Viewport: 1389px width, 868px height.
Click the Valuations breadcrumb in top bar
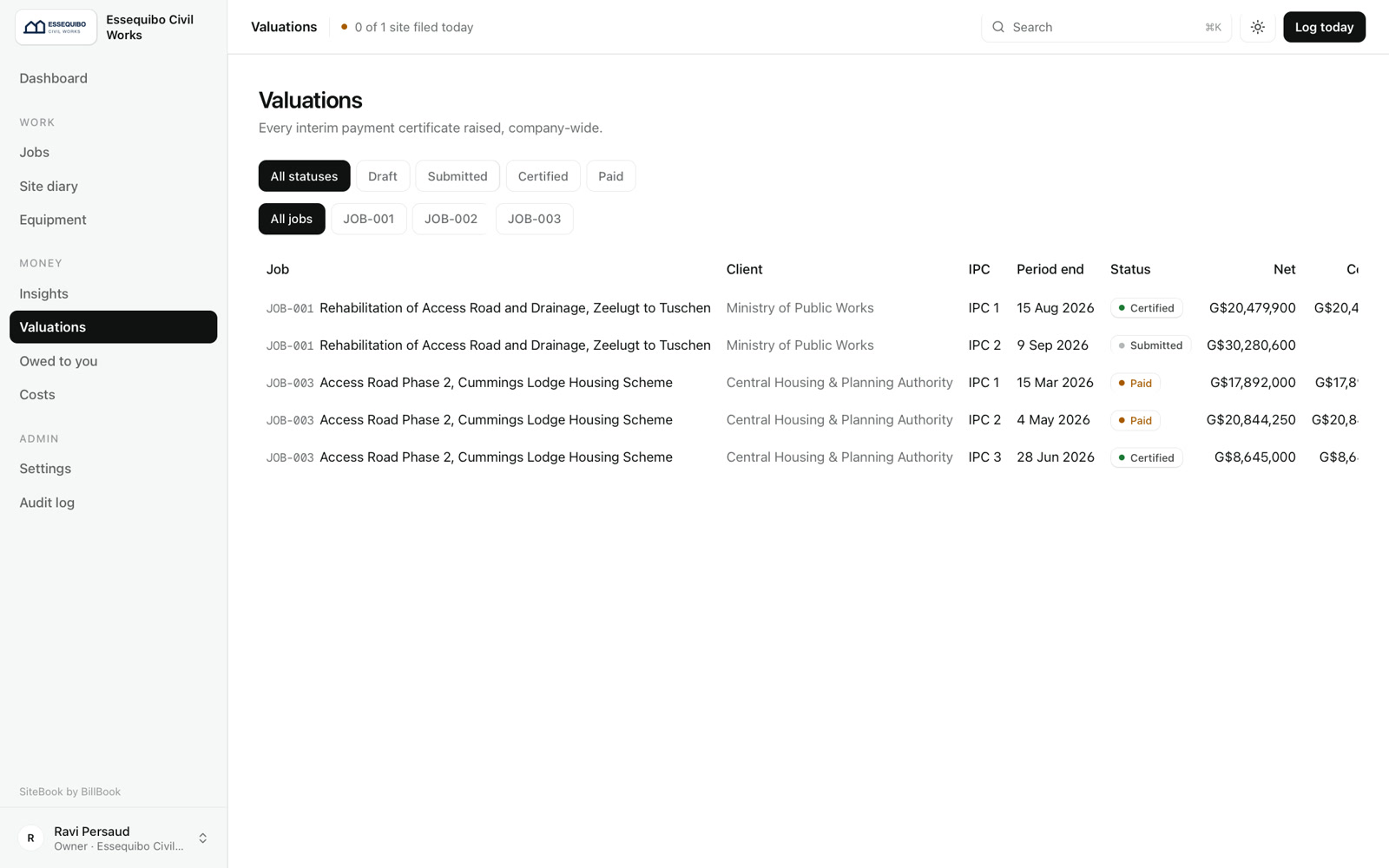tap(284, 27)
